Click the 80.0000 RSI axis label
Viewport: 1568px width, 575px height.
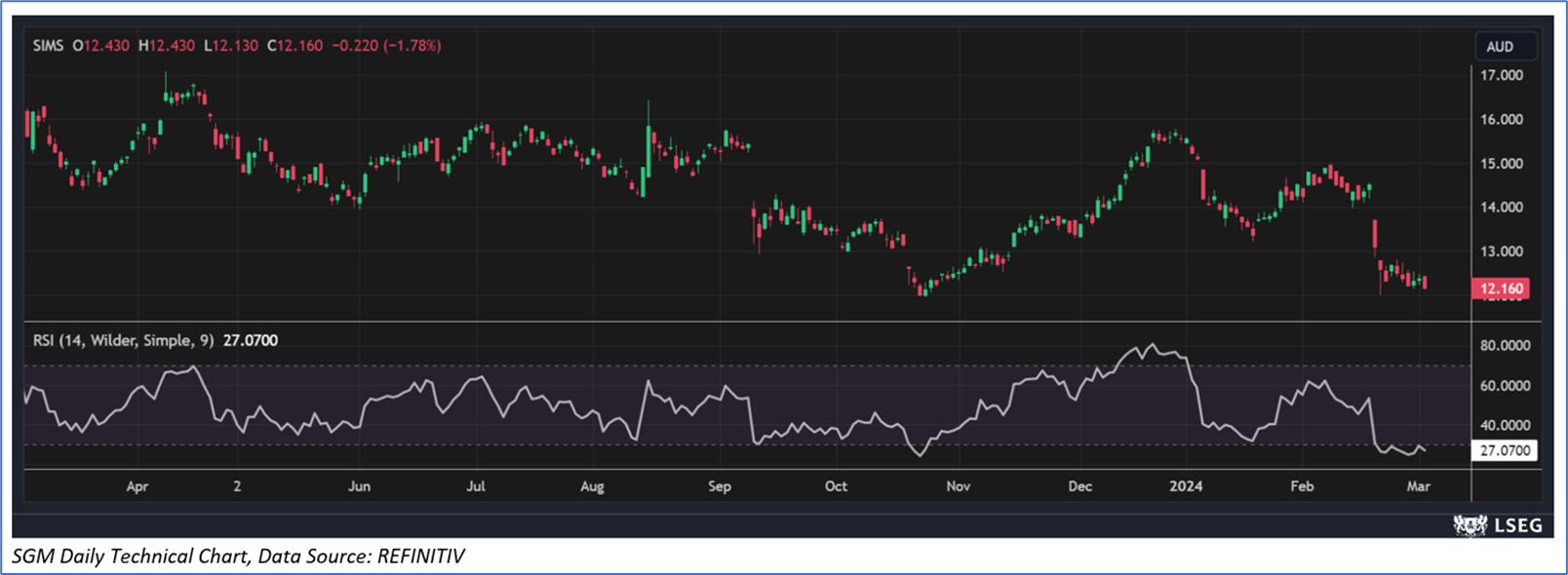1505,345
